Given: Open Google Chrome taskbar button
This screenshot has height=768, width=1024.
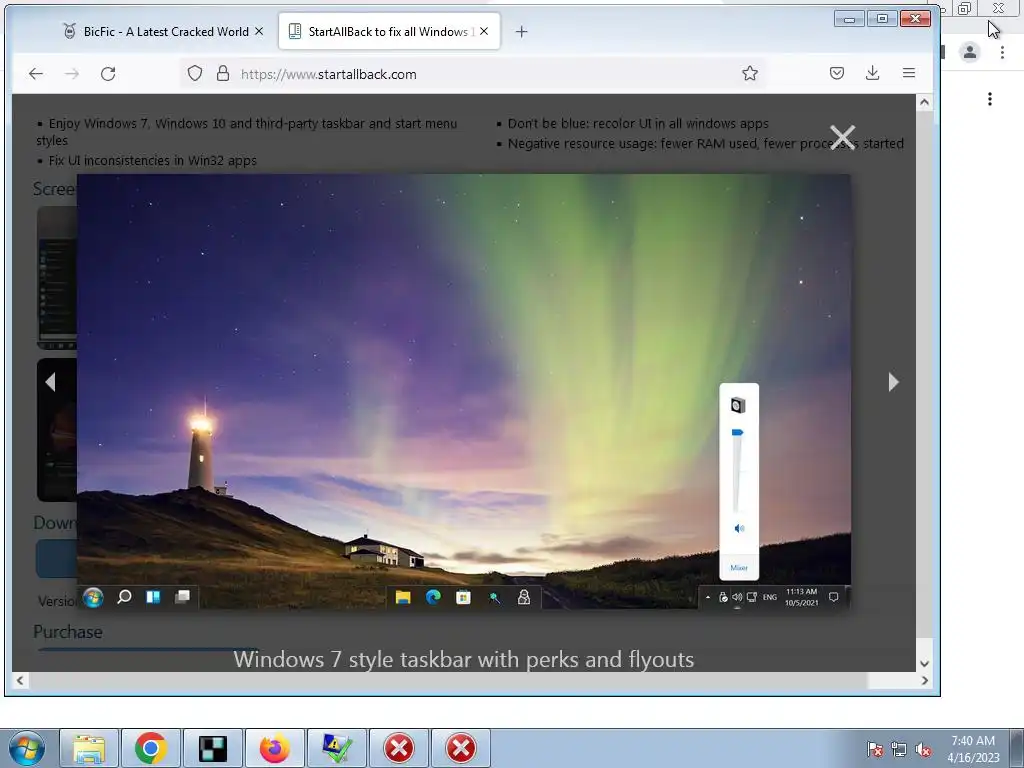Looking at the screenshot, I should pos(151,748).
